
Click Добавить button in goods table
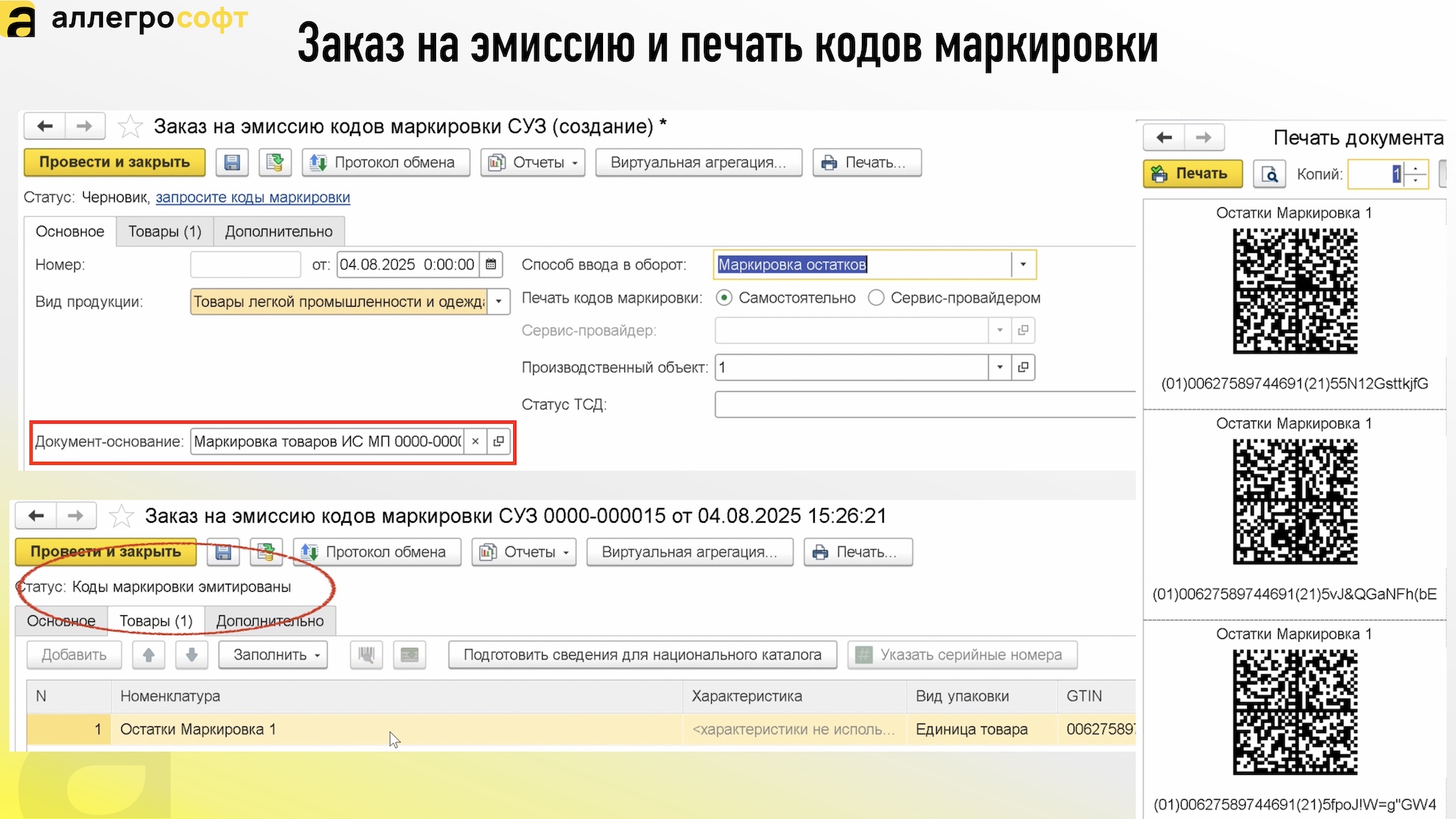coord(74,655)
